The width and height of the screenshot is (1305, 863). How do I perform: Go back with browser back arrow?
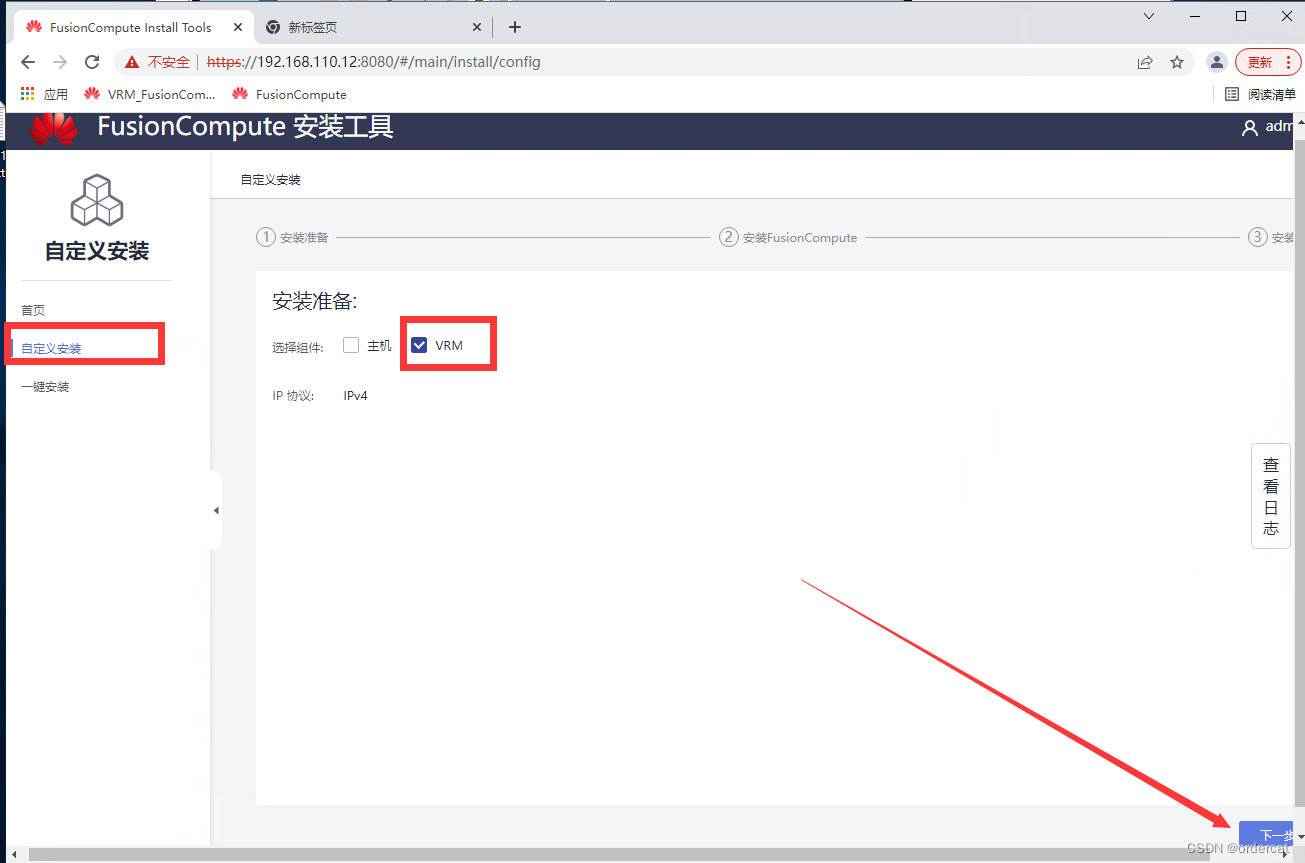coord(28,62)
